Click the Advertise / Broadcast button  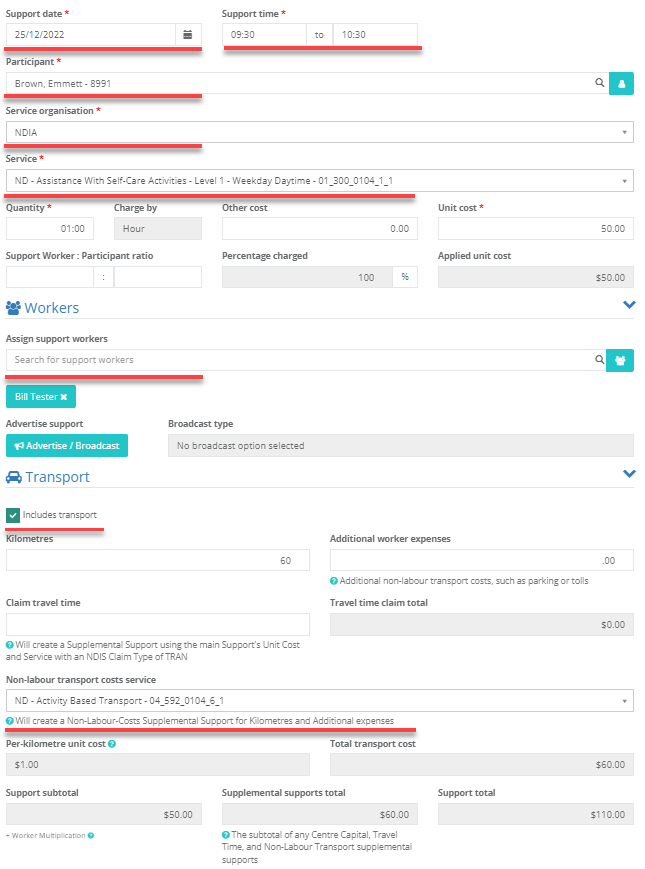pos(67,446)
